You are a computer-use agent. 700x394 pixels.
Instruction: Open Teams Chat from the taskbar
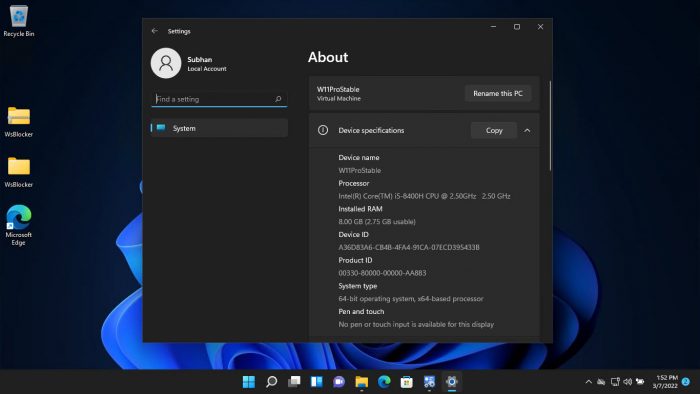339,382
